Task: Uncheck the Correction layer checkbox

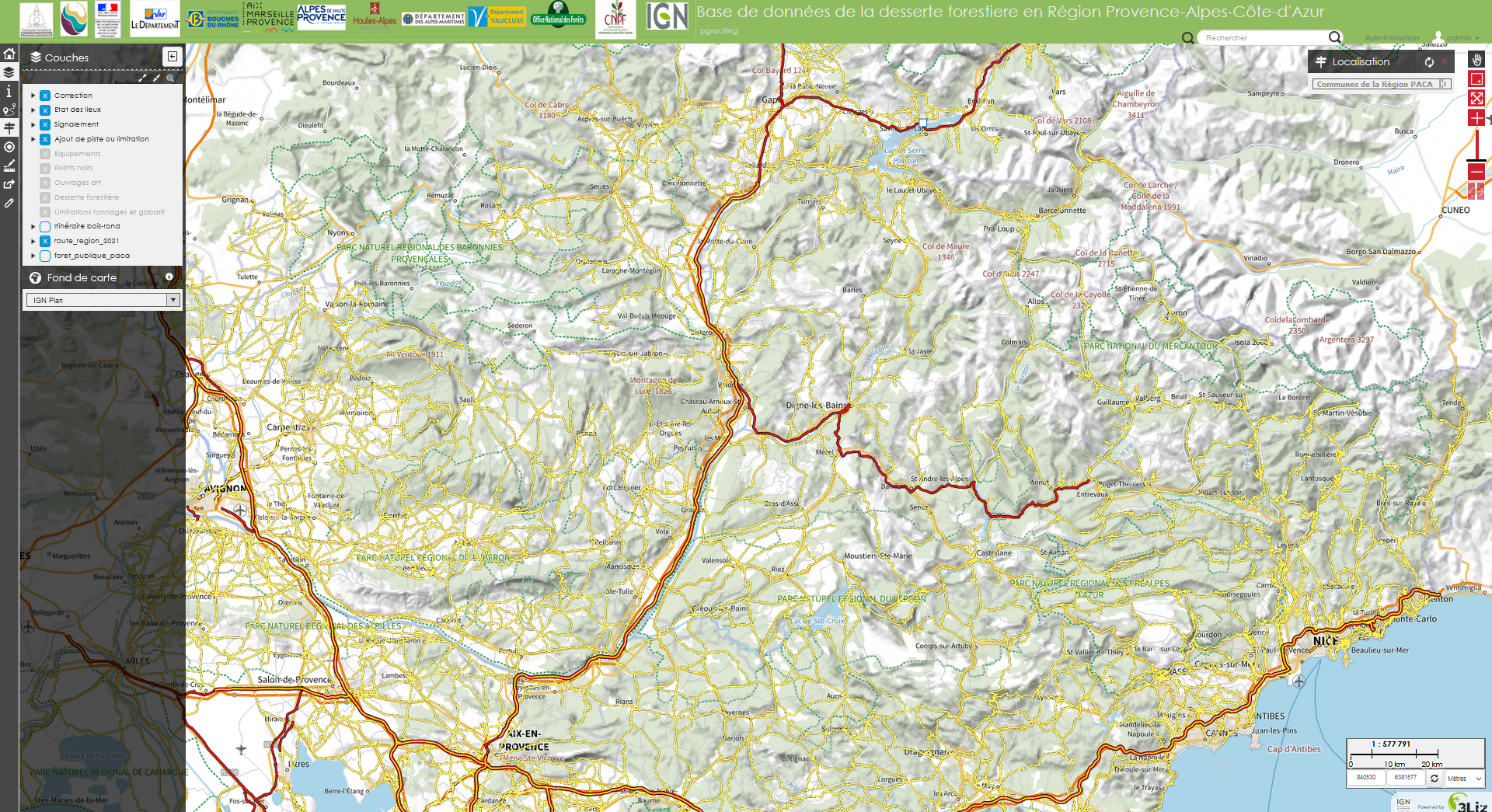Action: pyautogui.click(x=45, y=96)
